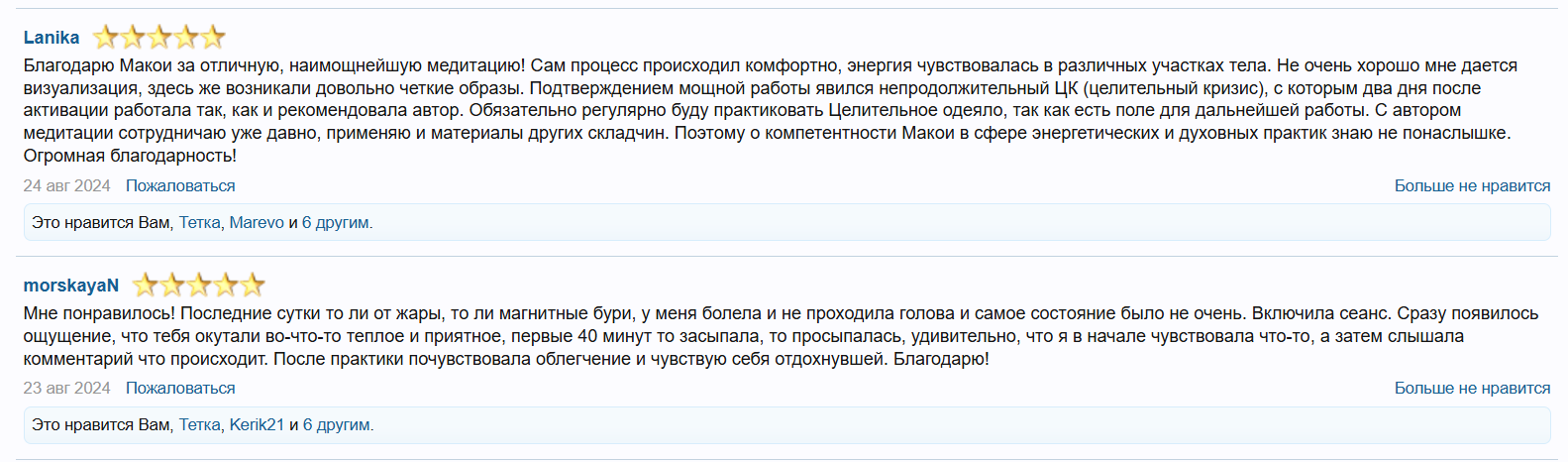The image size is (1568, 462).
Task: Click the fifth star in Lanika's rating
Action: click(213, 38)
